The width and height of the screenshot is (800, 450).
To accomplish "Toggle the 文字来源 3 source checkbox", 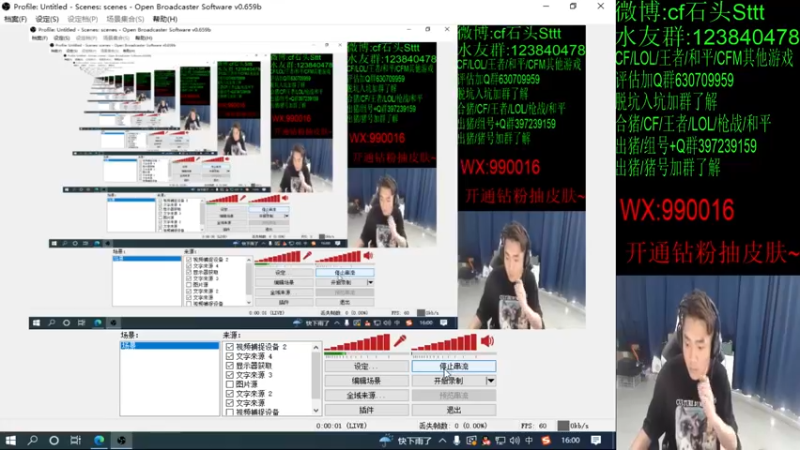I will pyautogui.click(x=230, y=375).
